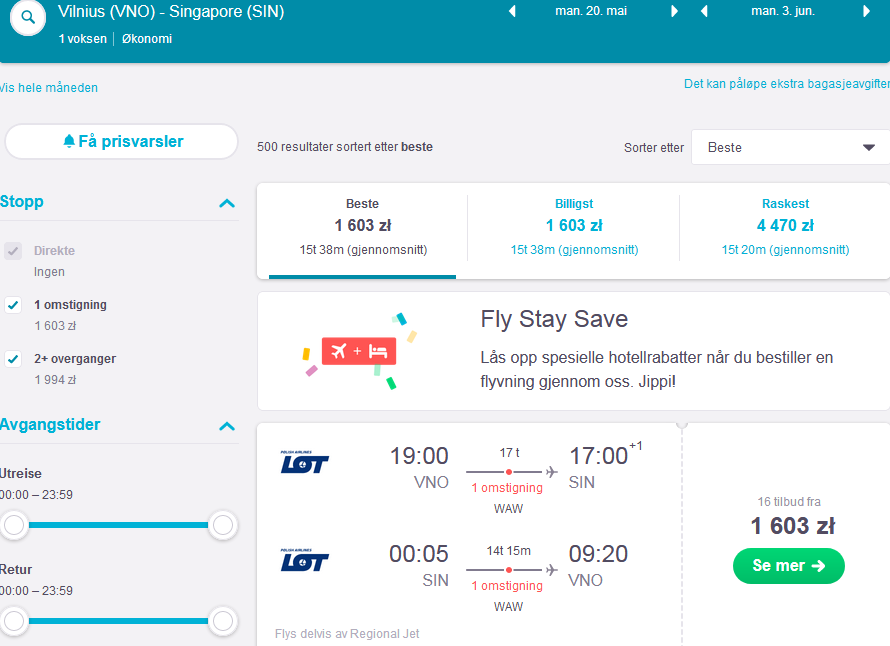Open the Sorter etter dropdown
Viewport: 890px width, 646px height.
point(791,148)
